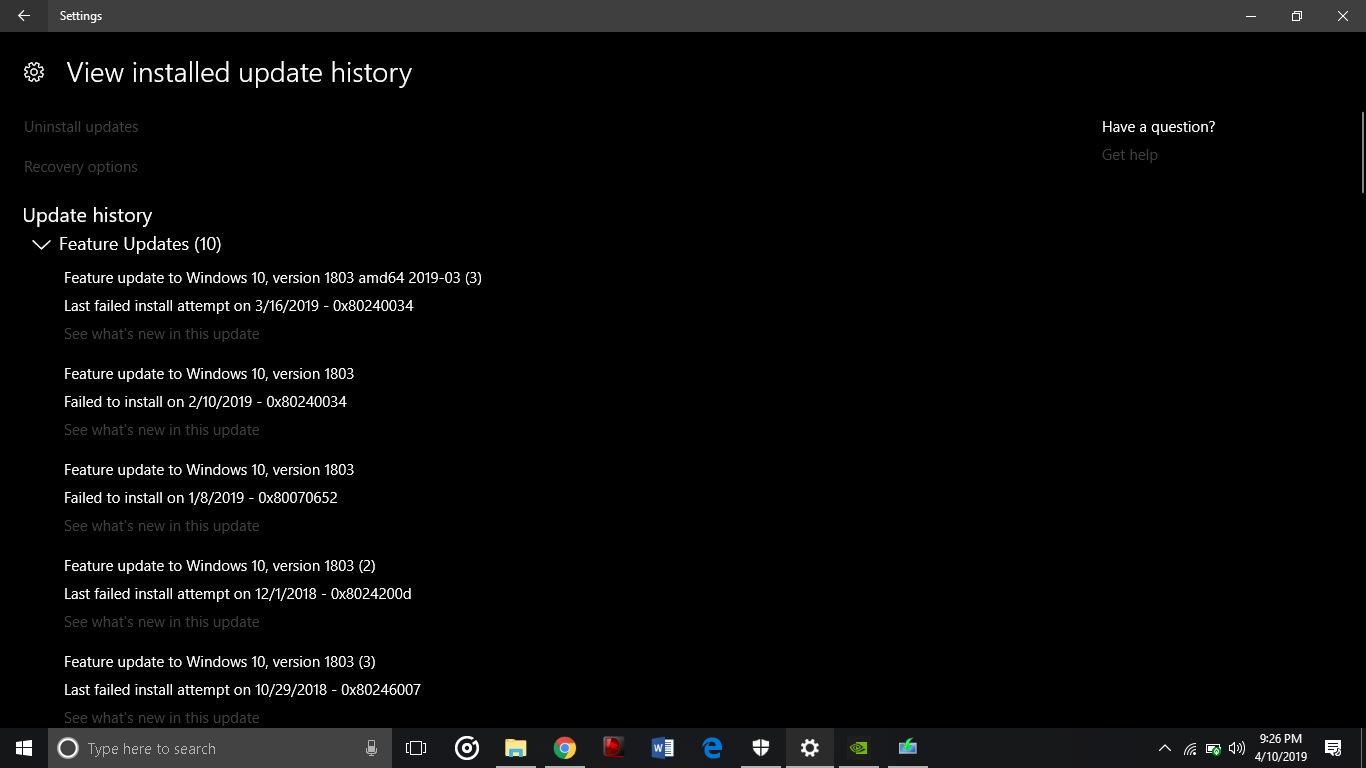Open the NVIDIA app on the taskbar

coord(859,748)
